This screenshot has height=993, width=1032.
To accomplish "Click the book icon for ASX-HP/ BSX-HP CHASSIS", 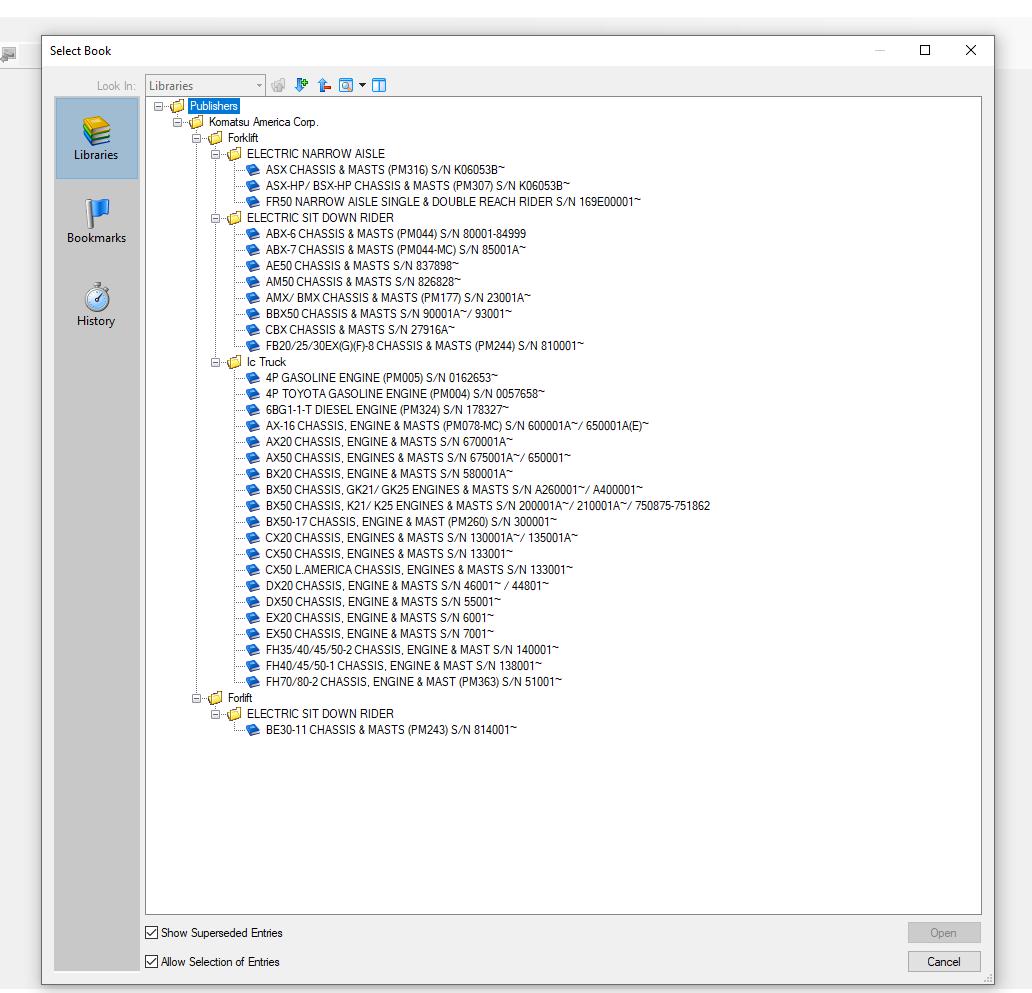I will coord(253,186).
